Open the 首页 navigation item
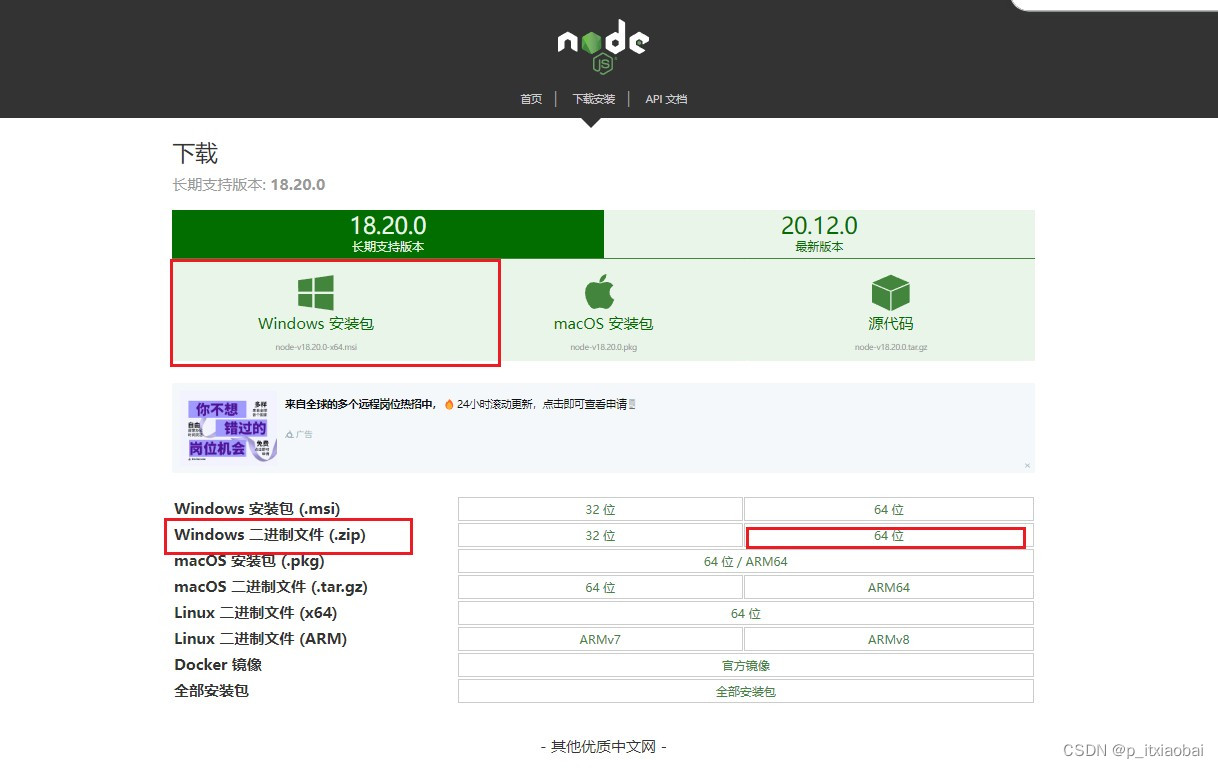Image resolution: width=1218 pixels, height=768 pixels. click(531, 99)
